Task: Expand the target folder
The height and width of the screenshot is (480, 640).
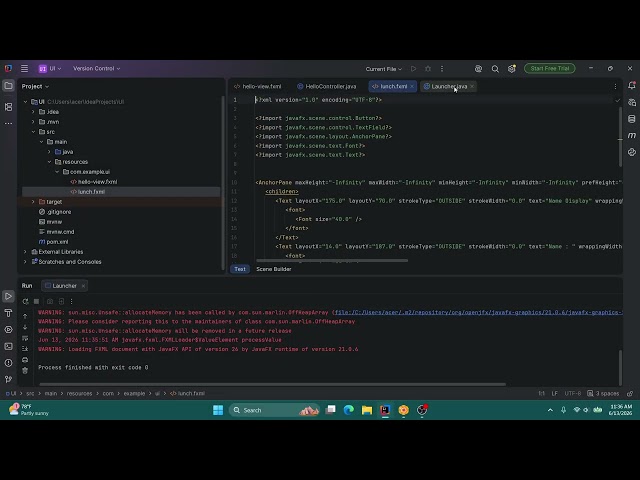Action: point(33,202)
